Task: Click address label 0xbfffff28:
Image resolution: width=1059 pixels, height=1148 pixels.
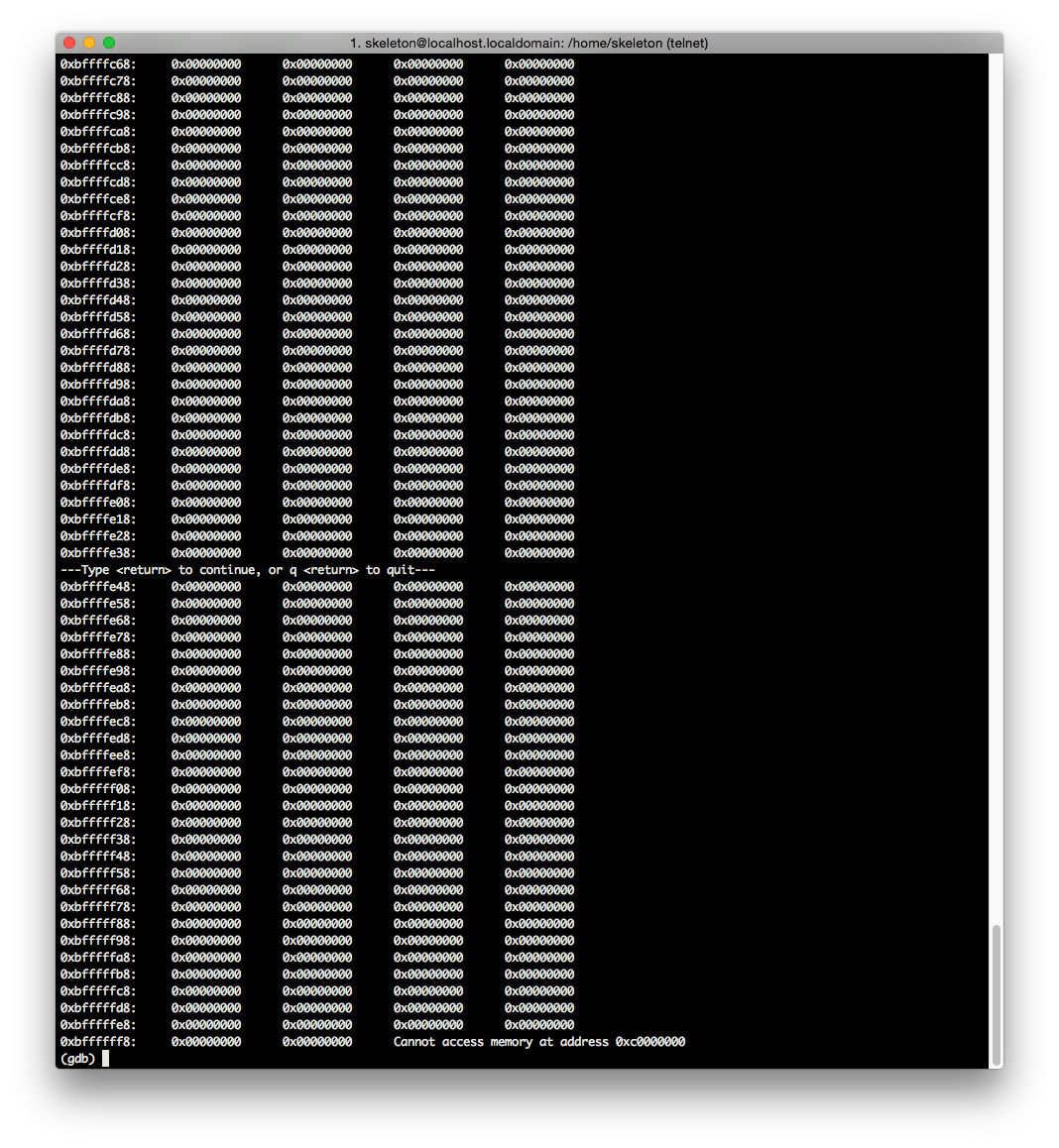Action: click(98, 822)
